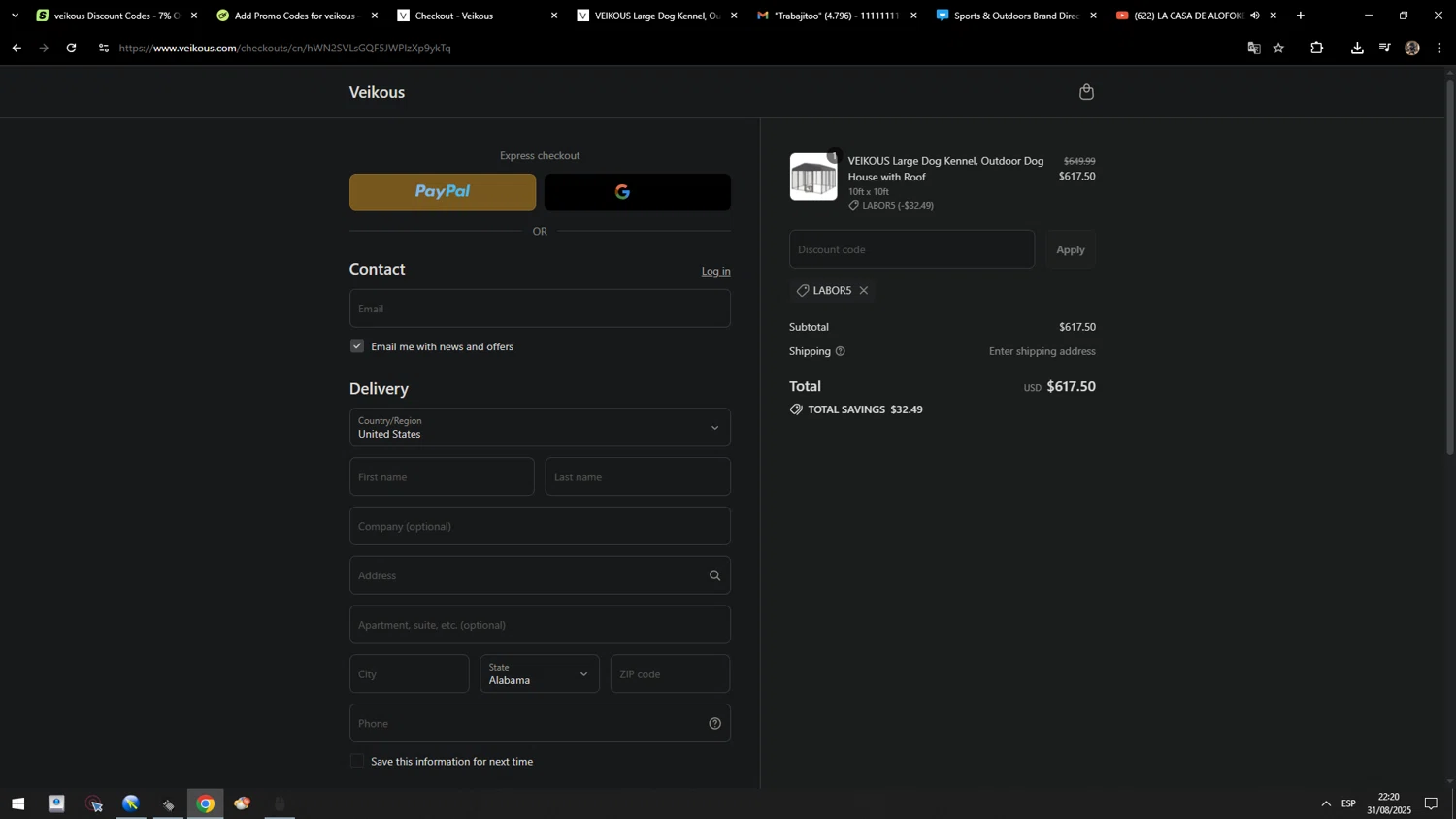The width and height of the screenshot is (1456, 819).
Task: Check Save this information for next time
Action: 357,762
